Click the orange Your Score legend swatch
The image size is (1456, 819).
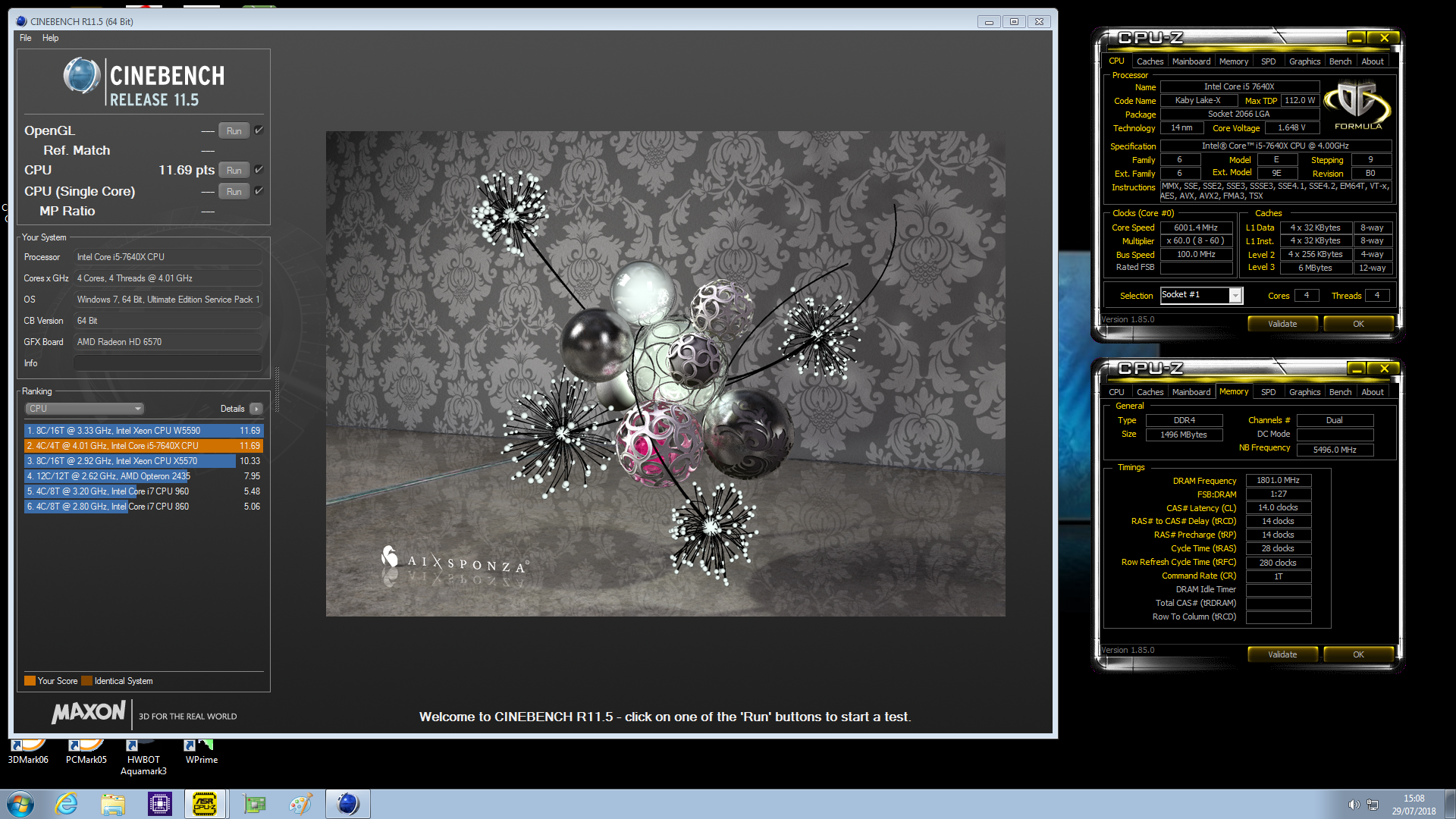click(x=30, y=681)
